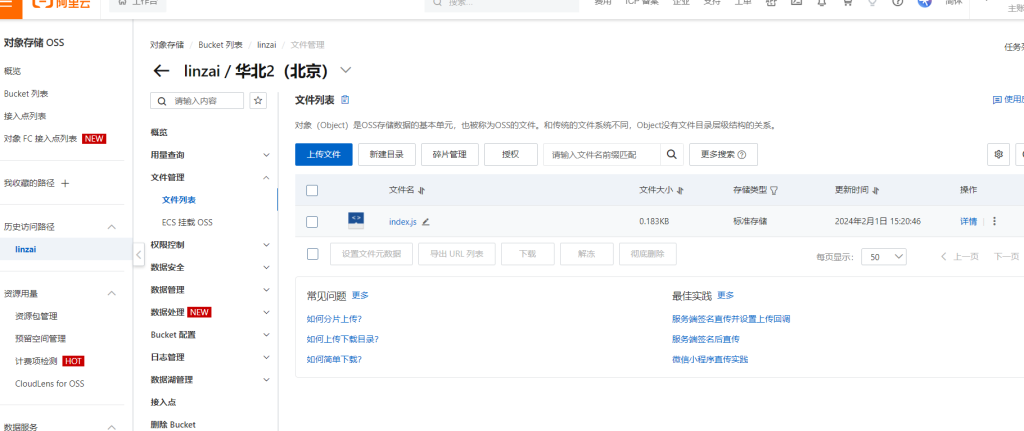
Task: Open the bucket region dropdown next to 华北2（北京）
Action: point(345,70)
